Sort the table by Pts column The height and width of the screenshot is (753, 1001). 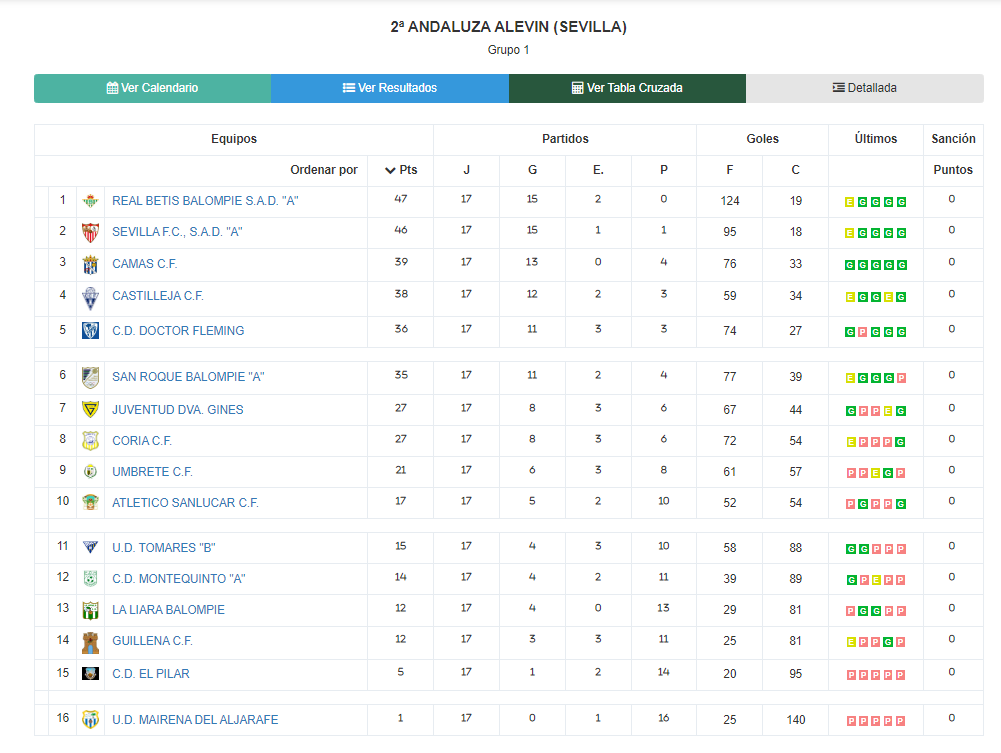tap(401, 170)
